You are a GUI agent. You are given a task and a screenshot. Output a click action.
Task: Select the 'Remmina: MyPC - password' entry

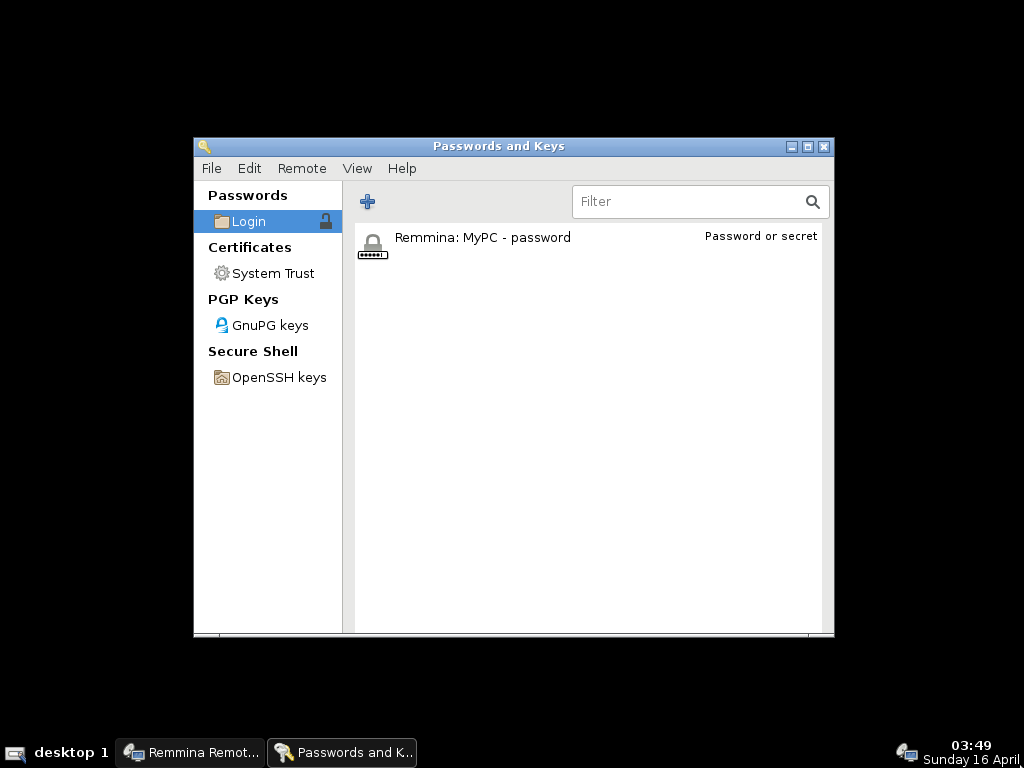pos(588,246)
